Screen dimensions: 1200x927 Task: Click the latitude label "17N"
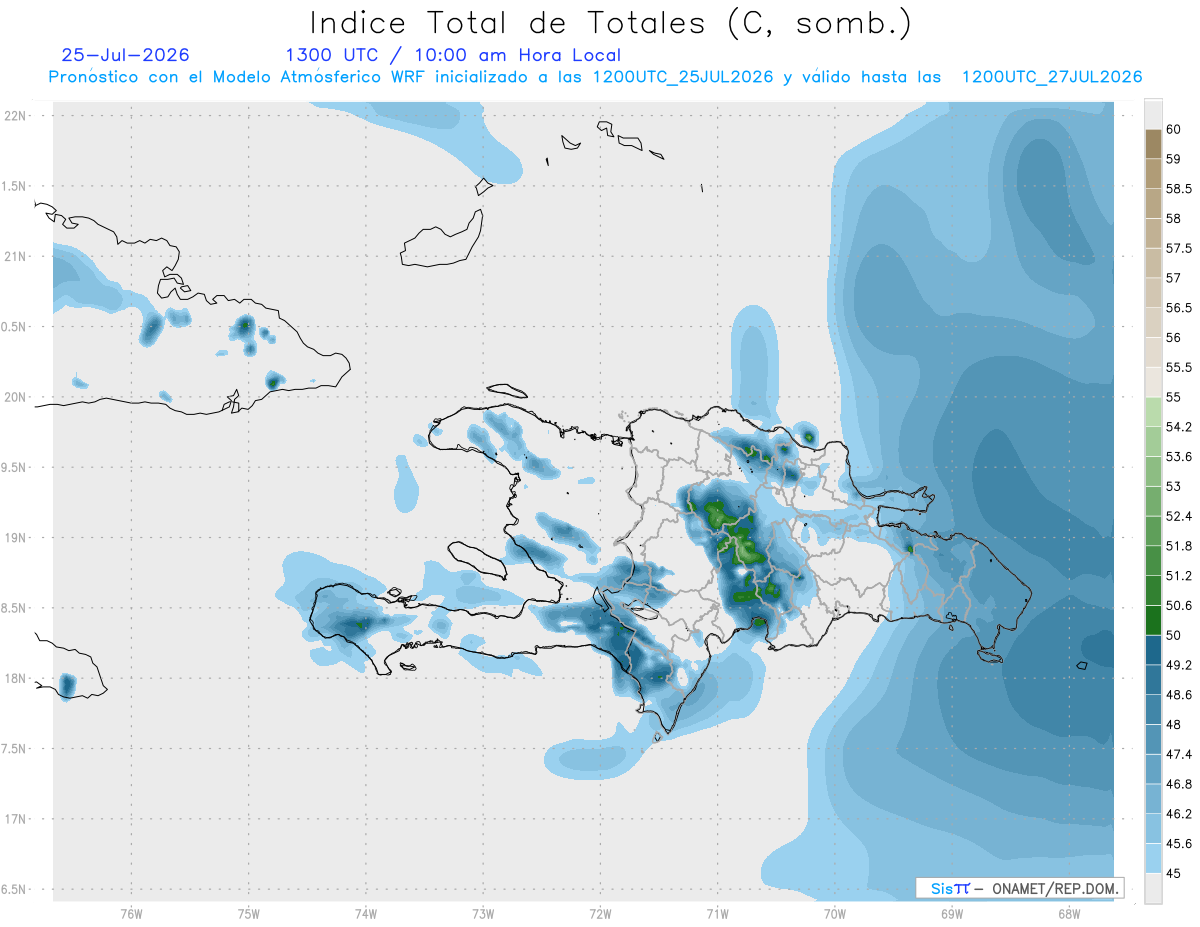pos(16,819)
